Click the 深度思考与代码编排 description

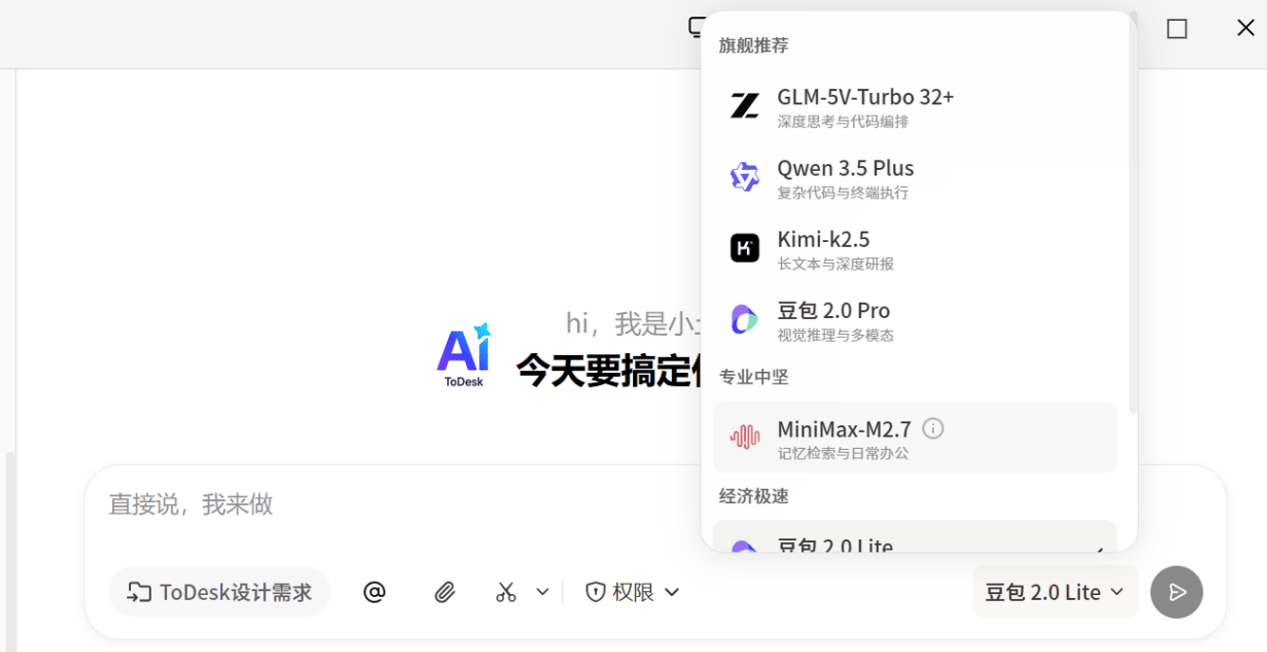[x=843, y=122]
